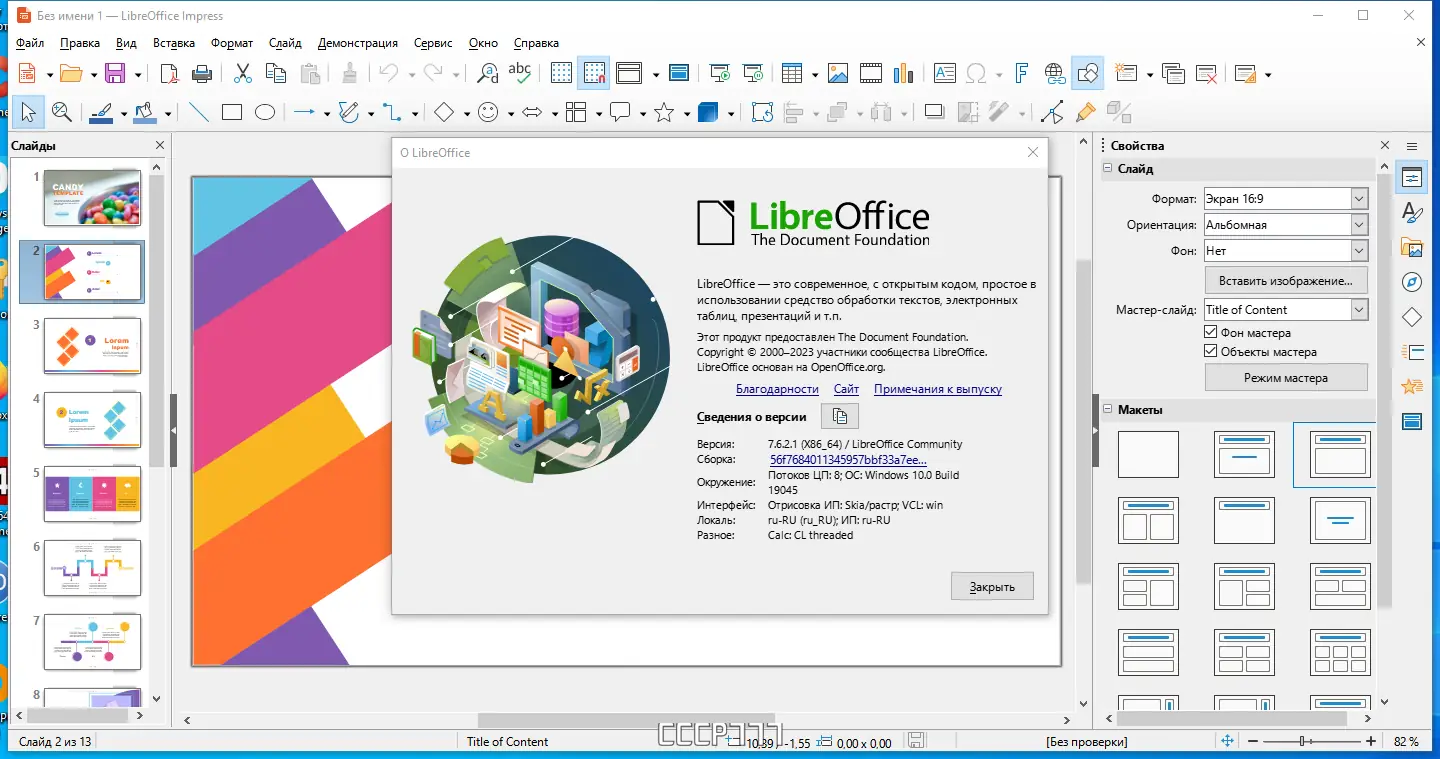
Task: Open the Правка menu
Action: 80,43
